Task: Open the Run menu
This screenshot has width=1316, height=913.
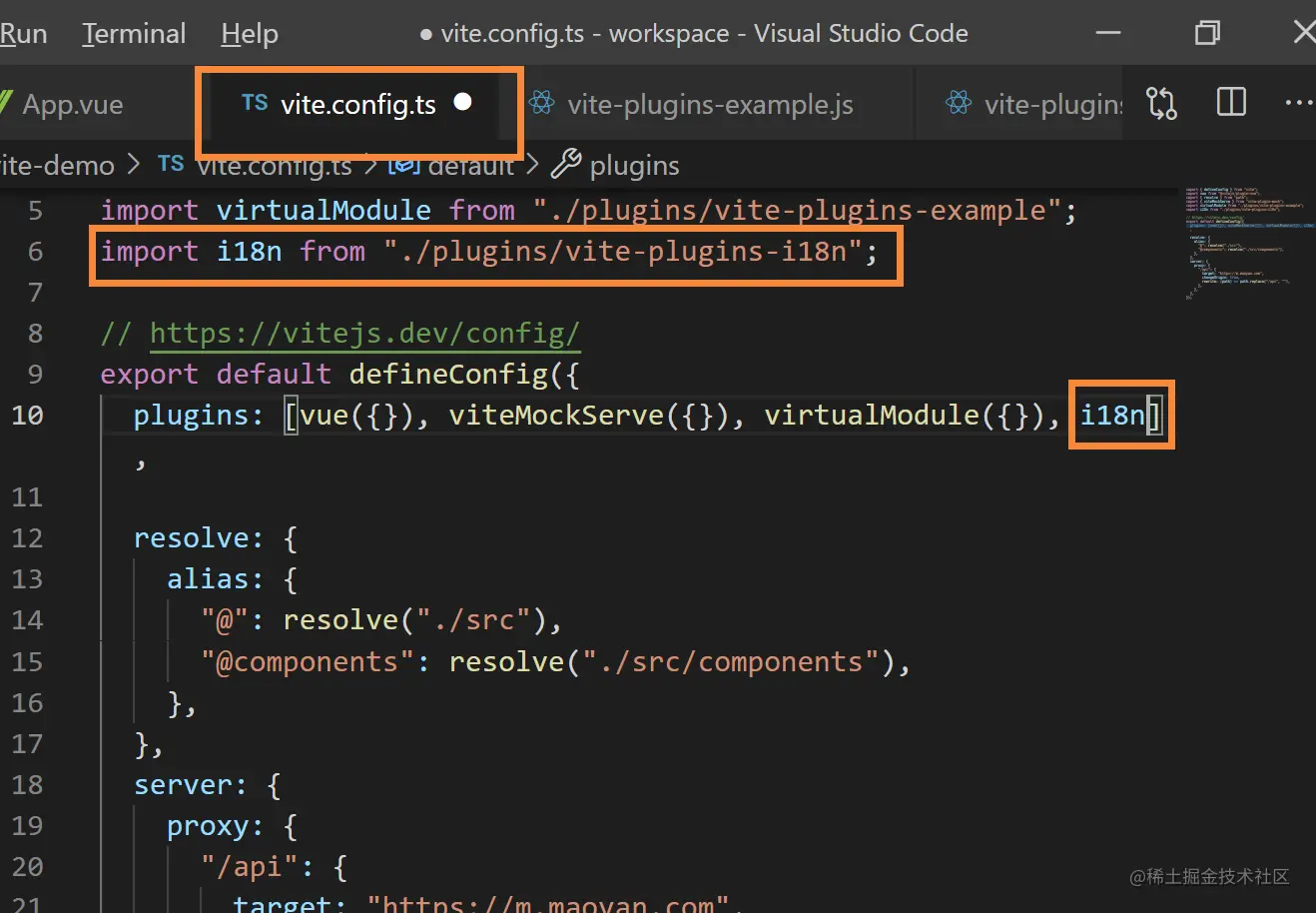Action: pyautogui.click(x=23, y=34)
